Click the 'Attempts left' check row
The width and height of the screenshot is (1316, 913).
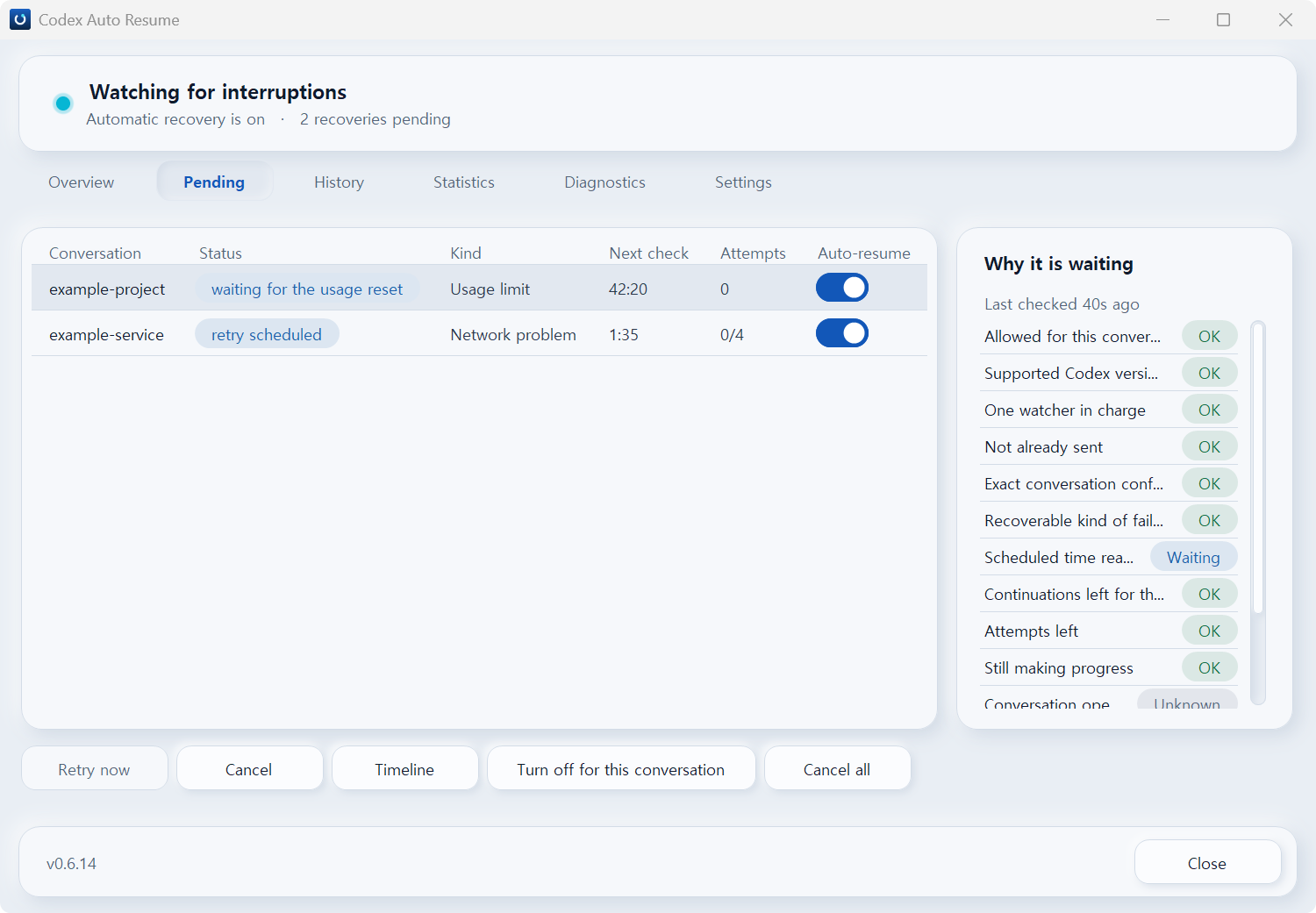(x=1109, y=631)
